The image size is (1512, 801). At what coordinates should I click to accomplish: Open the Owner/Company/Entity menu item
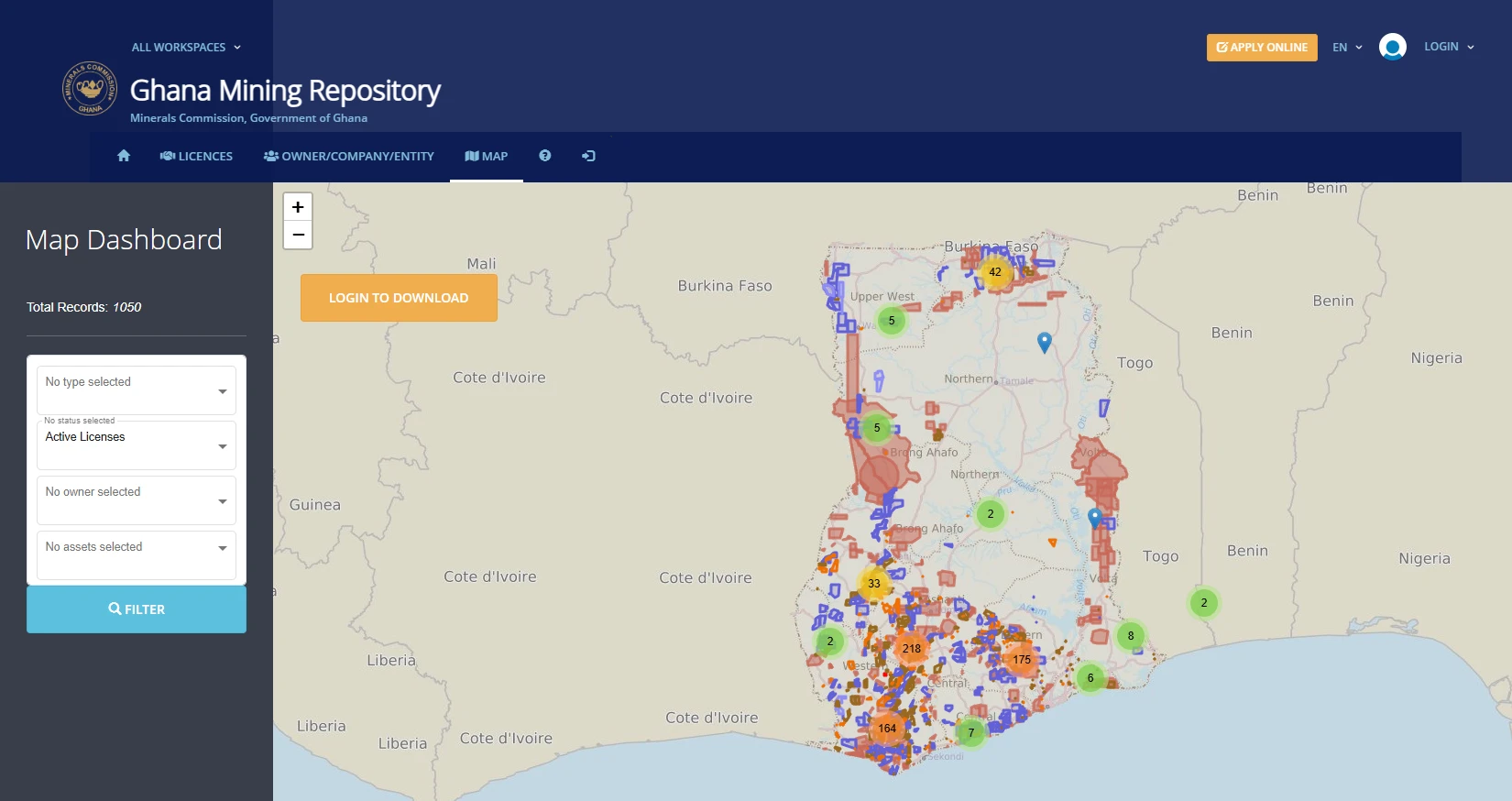[x=349, y=156]
